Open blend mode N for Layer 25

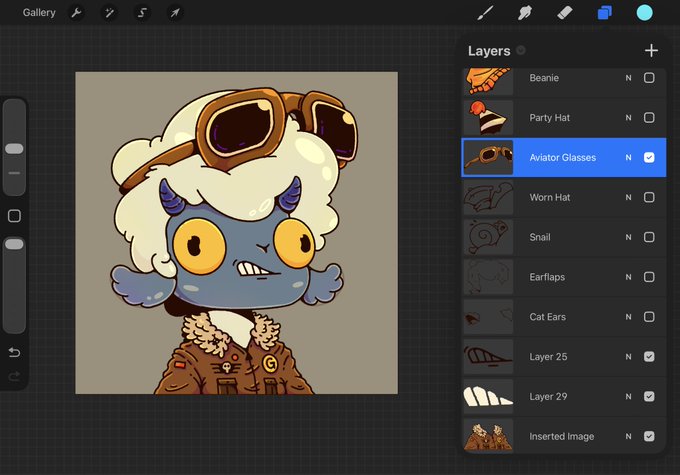[628, 357]
